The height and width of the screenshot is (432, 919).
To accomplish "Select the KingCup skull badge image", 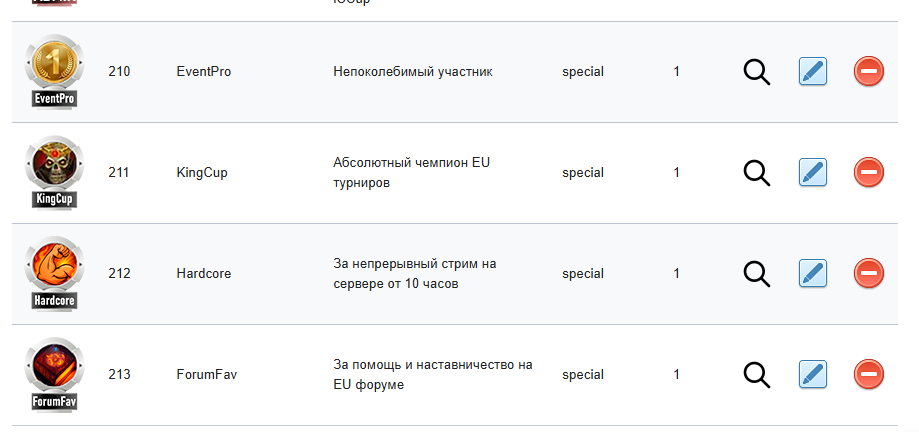I will [55, 172].
